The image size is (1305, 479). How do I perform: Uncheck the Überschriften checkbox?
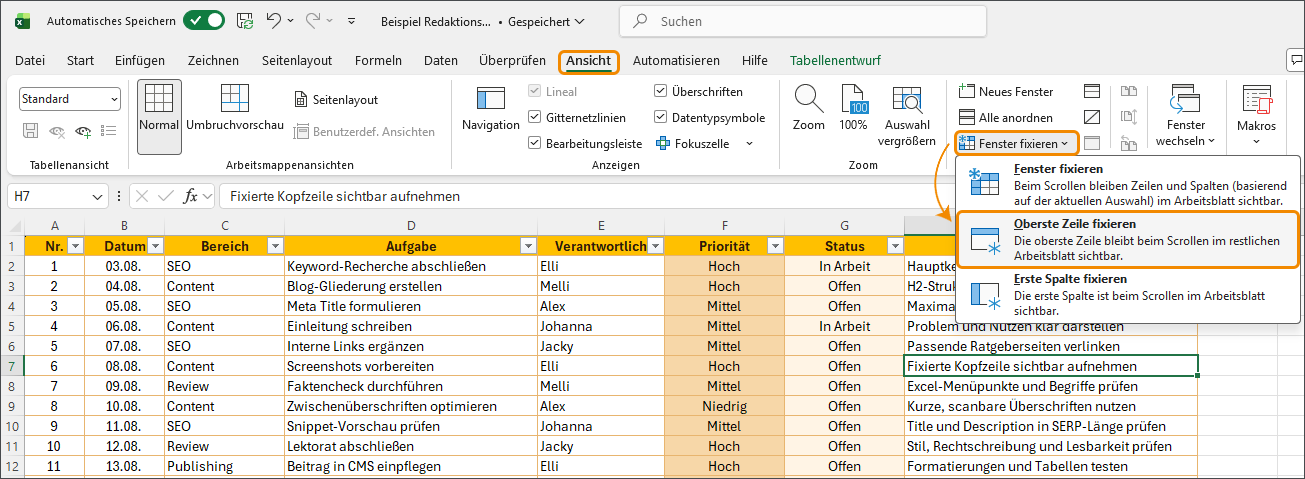(x=661, y=92)
